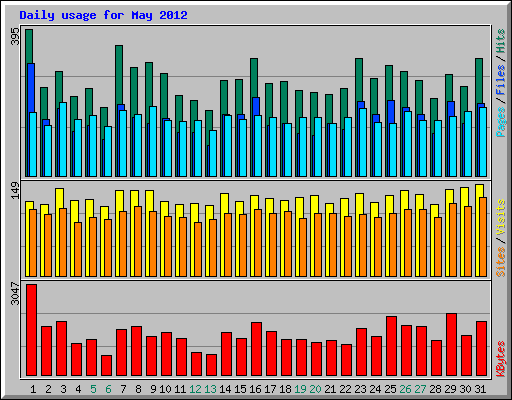Screen dimensions: 512x400
Task: Click day 30 on the x-axis
Action: [x=465, y=389]
